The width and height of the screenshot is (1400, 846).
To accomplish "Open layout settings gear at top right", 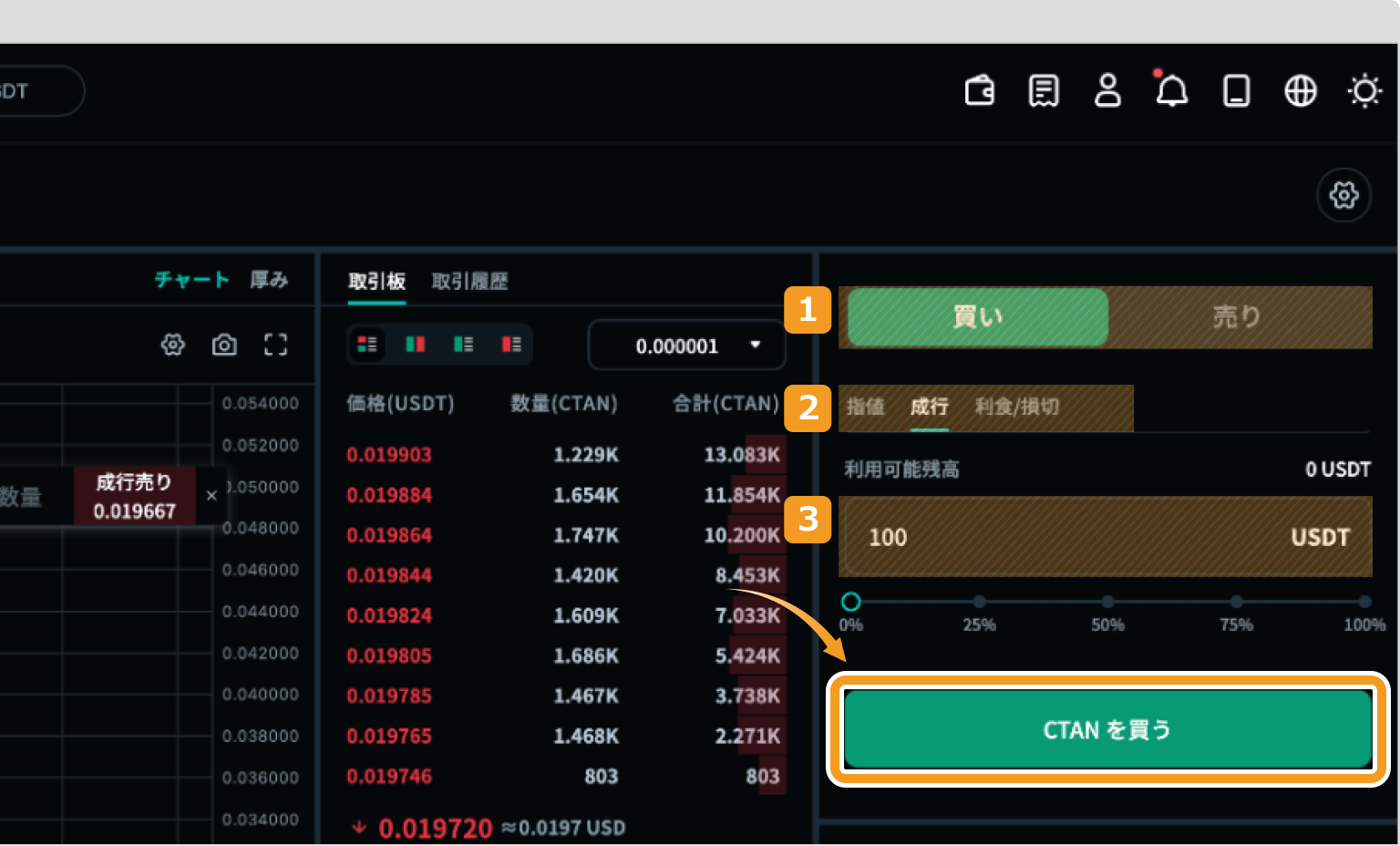I will point(1343,195).
